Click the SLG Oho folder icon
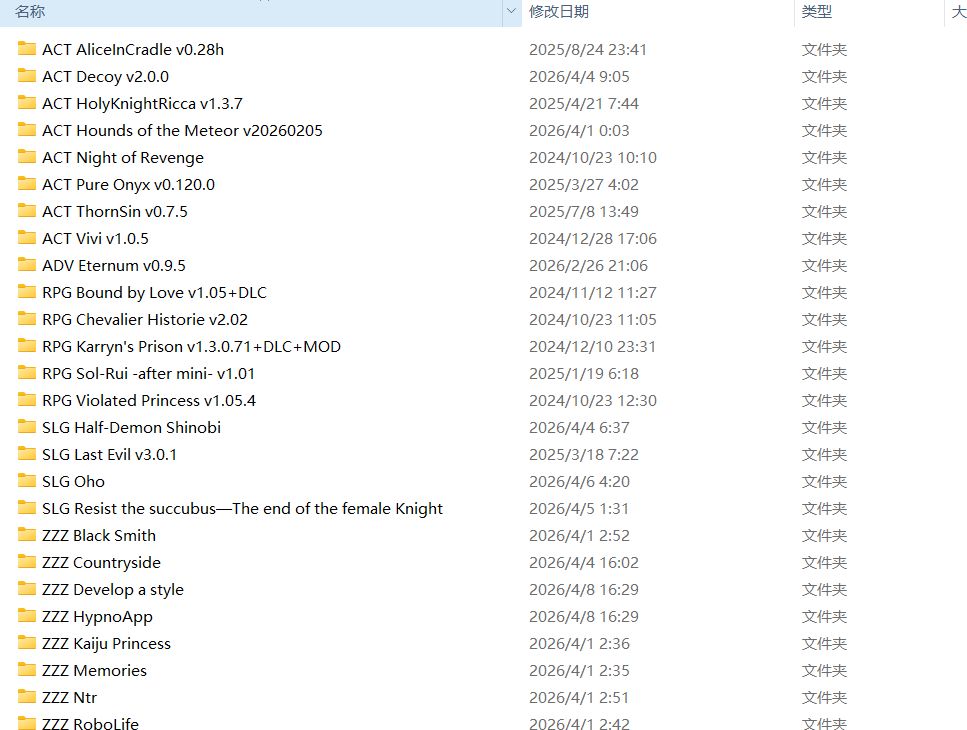The height and width of the screenshot is (730, 967). (x=27, y=481)
